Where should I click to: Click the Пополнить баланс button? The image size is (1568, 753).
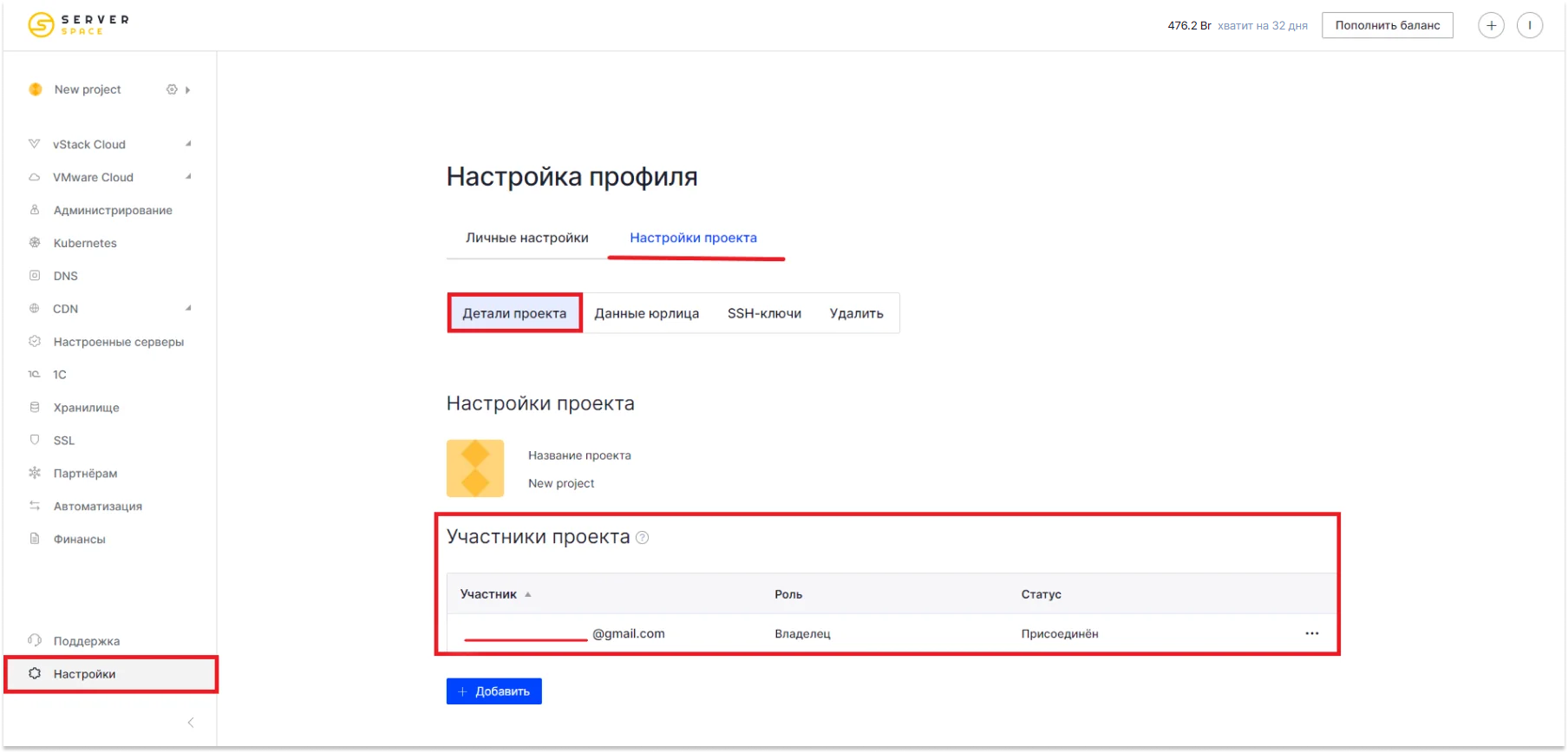[1388, 25]
